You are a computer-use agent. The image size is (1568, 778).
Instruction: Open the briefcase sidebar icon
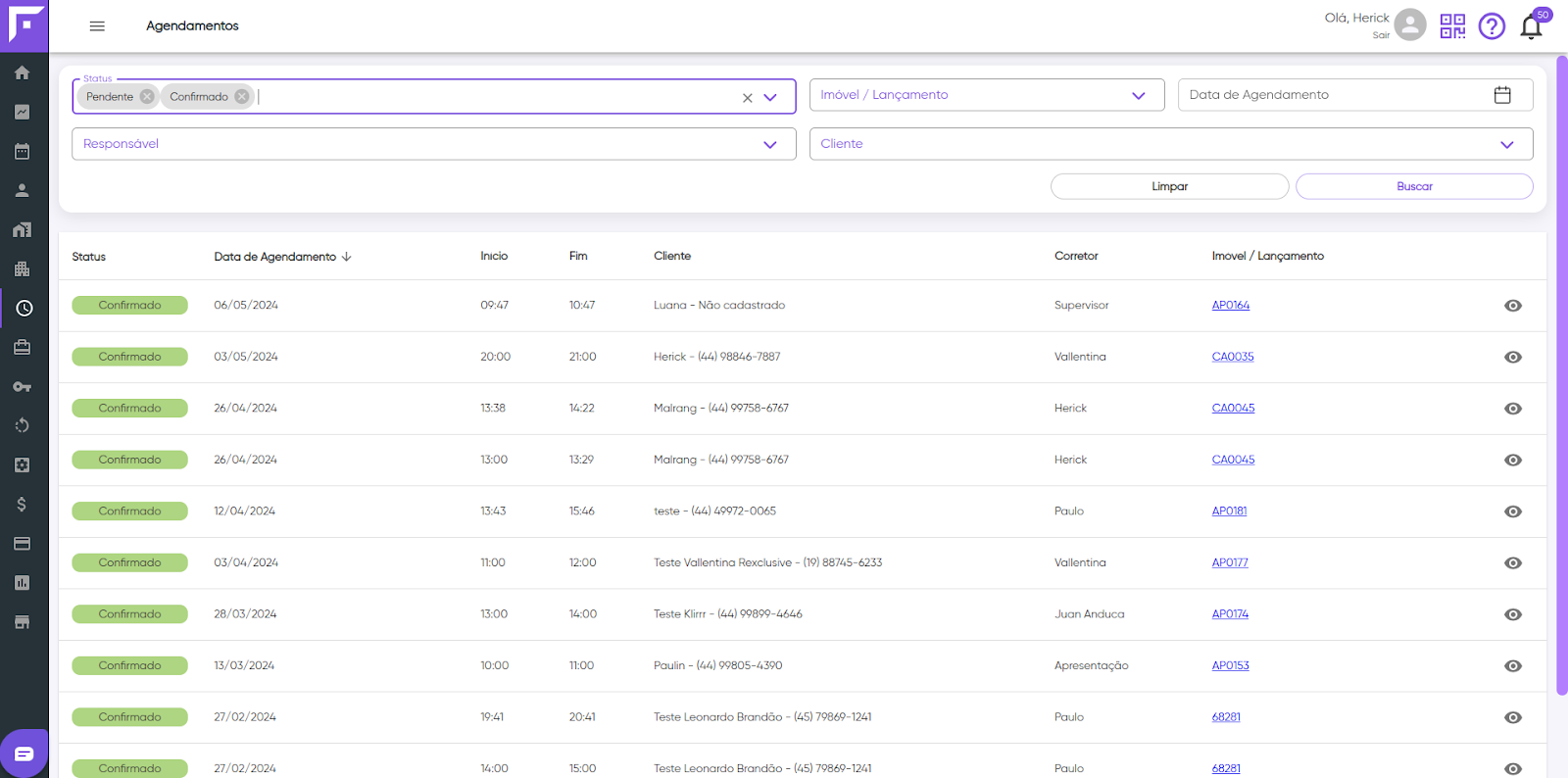[23, 347]
